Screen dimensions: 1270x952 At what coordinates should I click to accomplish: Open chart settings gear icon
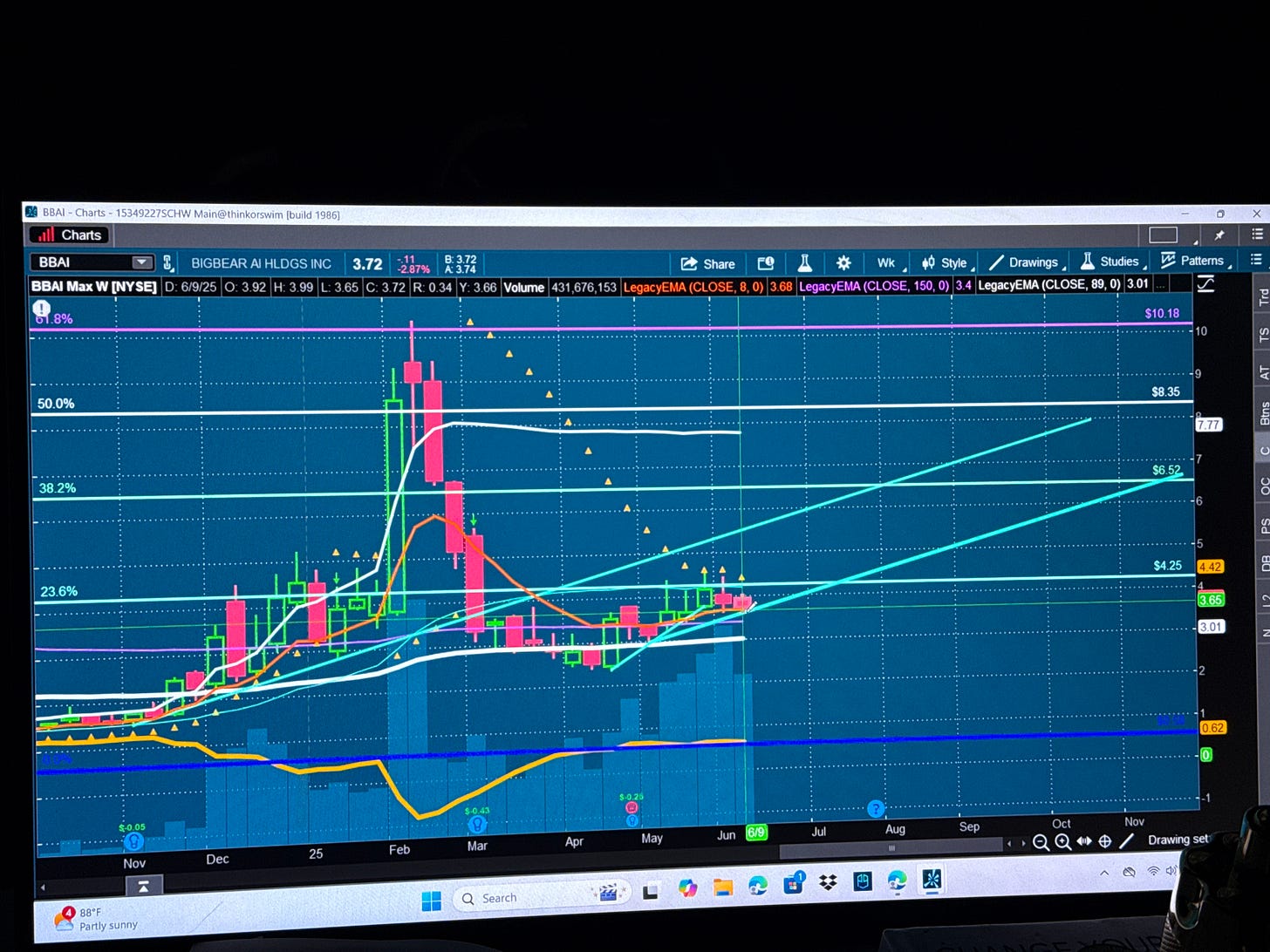pyautogui.click(x=843, y=262)
